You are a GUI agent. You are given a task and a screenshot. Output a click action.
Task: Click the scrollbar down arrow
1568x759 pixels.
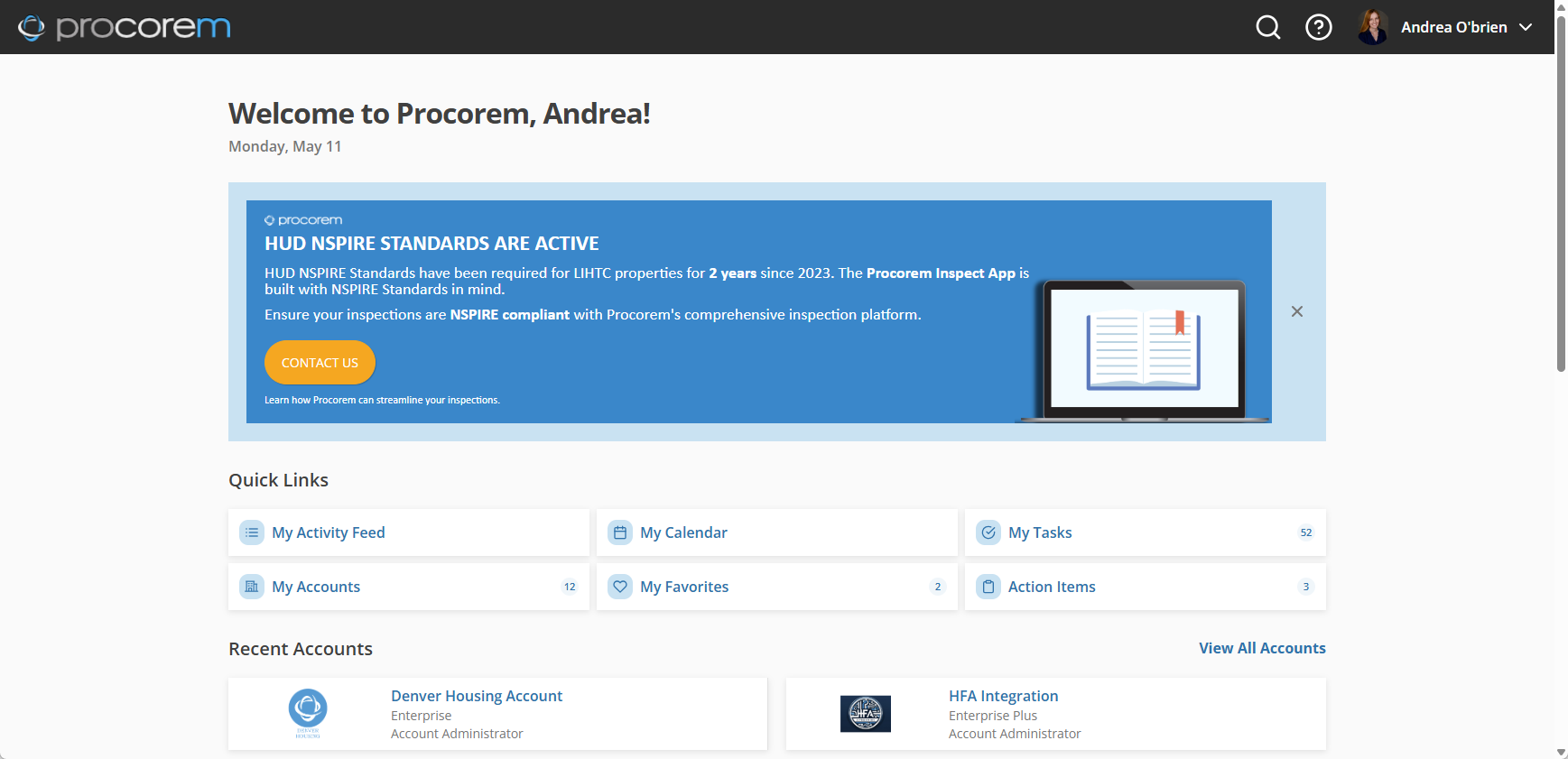(1561, 752)
